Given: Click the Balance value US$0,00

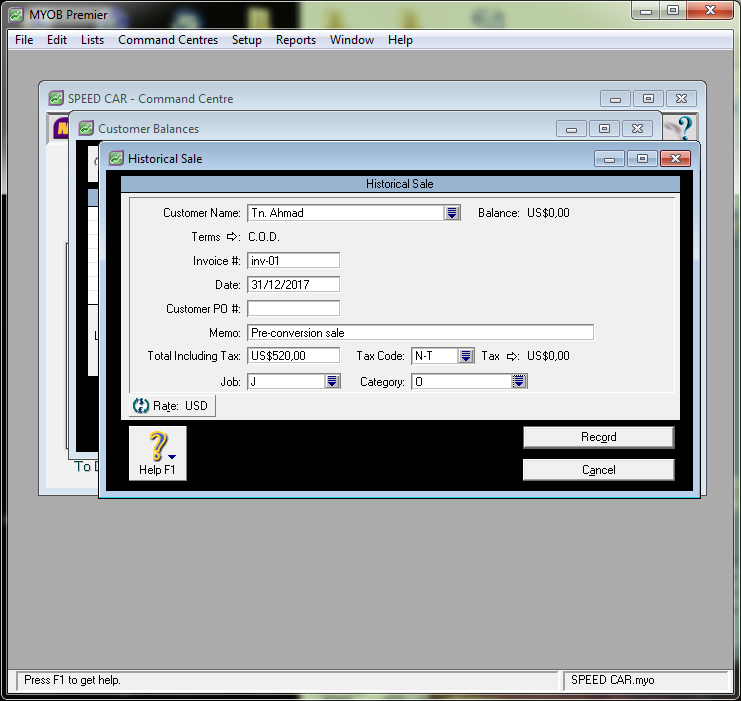Looking at the screenshot, I should click(x=548, y=213).
